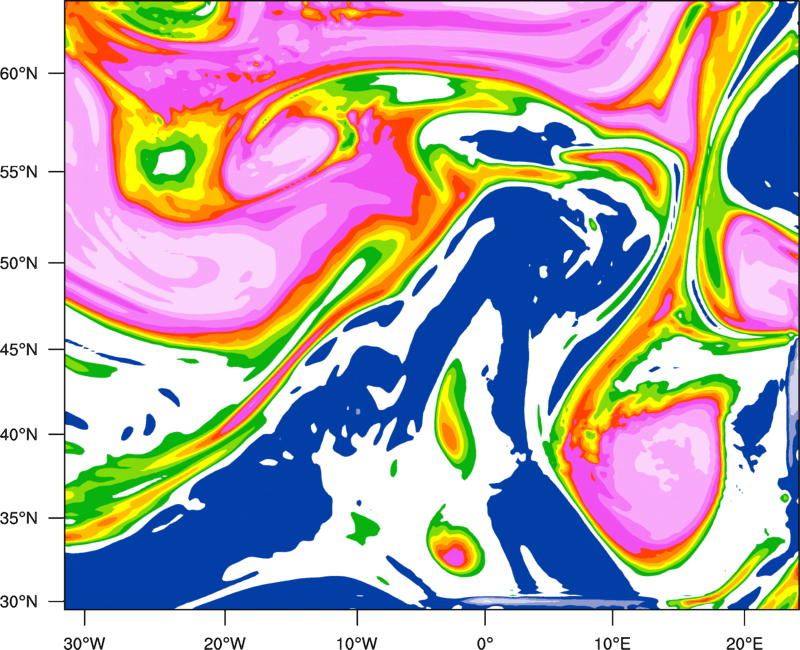This screenshot has width=800, height=650.
Task: Click the 10°W longitude label
Action: pyautogui.click(x=357, y=643)
